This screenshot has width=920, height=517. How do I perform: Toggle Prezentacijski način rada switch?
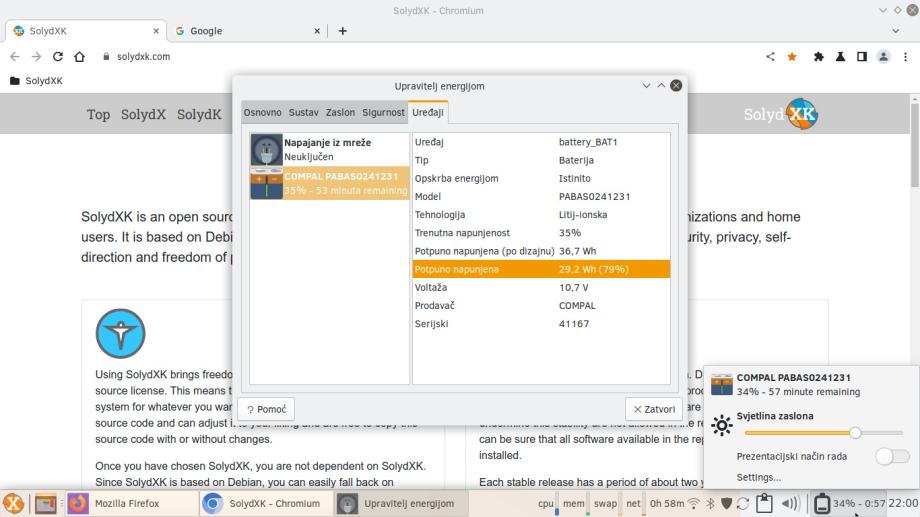click(892, 456)
